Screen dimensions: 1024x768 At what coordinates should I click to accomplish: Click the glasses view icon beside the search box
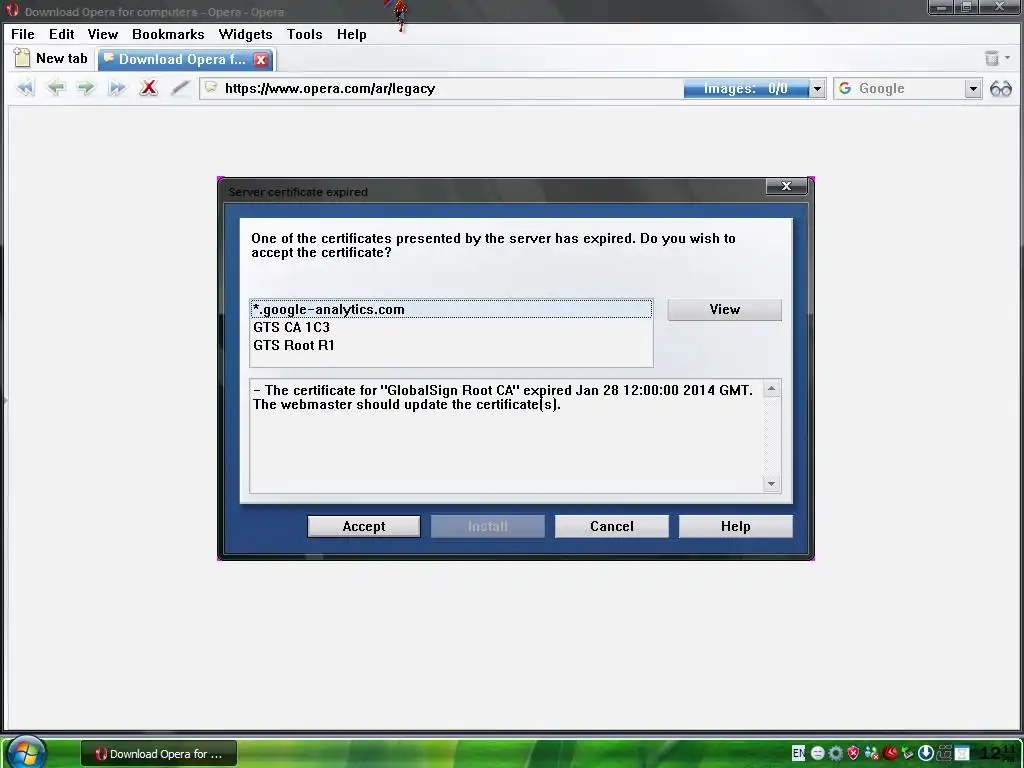pyautogui.click(x=1000, y=88)
